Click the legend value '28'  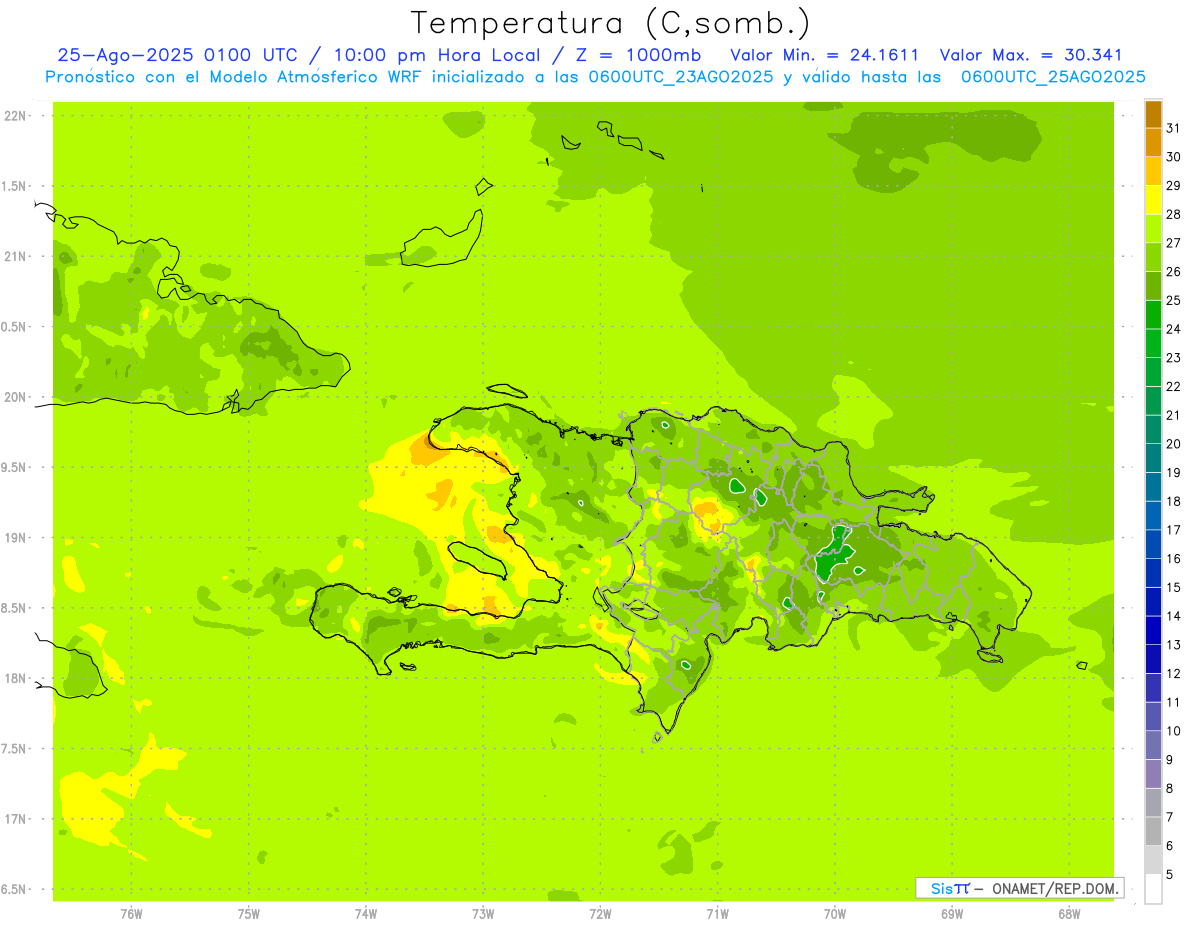pos(1174,214)
